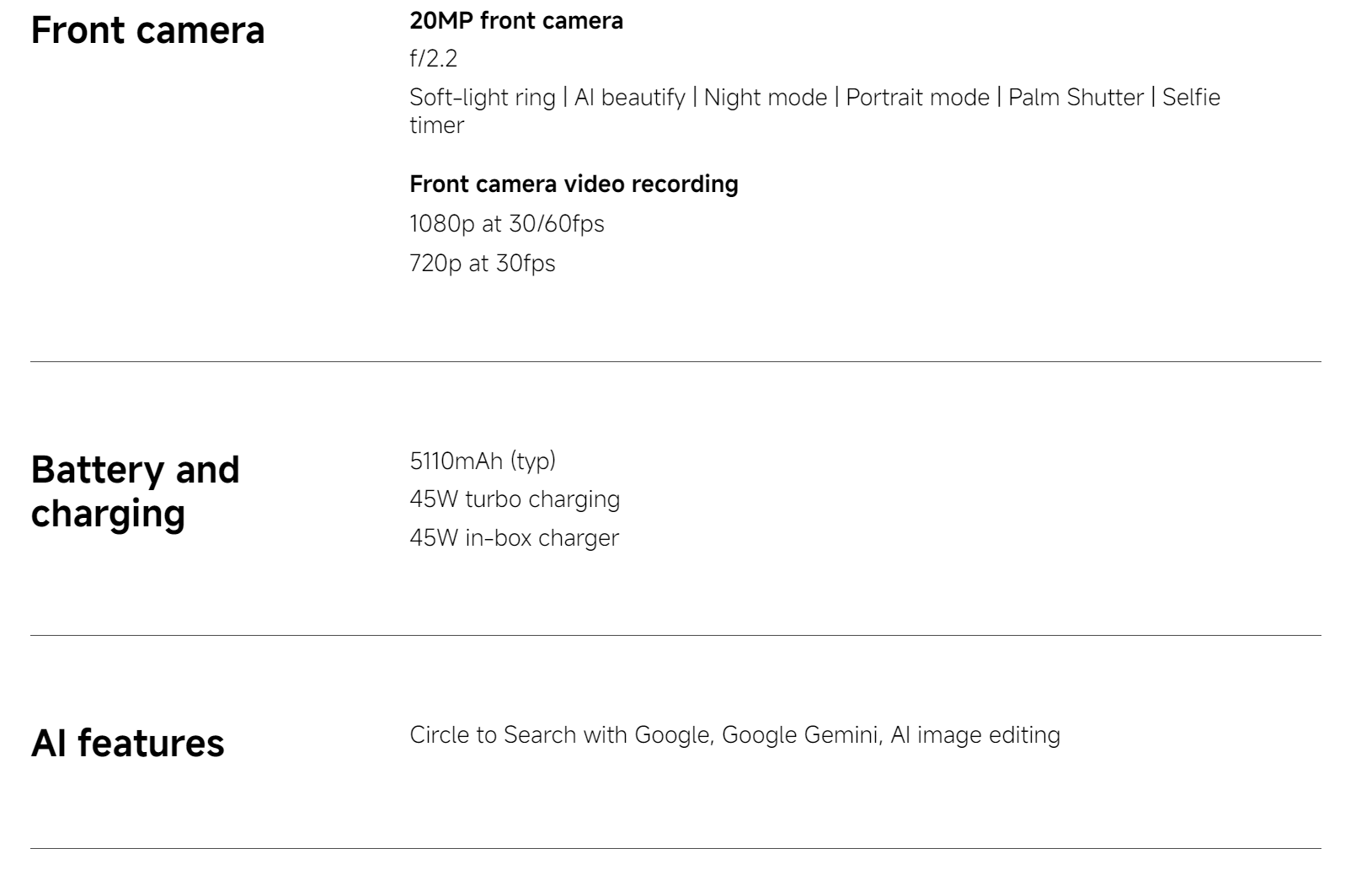Click the Circle to Search with Google text
Viewport: 1372px width, 875px height.
[x=560, y=735]
